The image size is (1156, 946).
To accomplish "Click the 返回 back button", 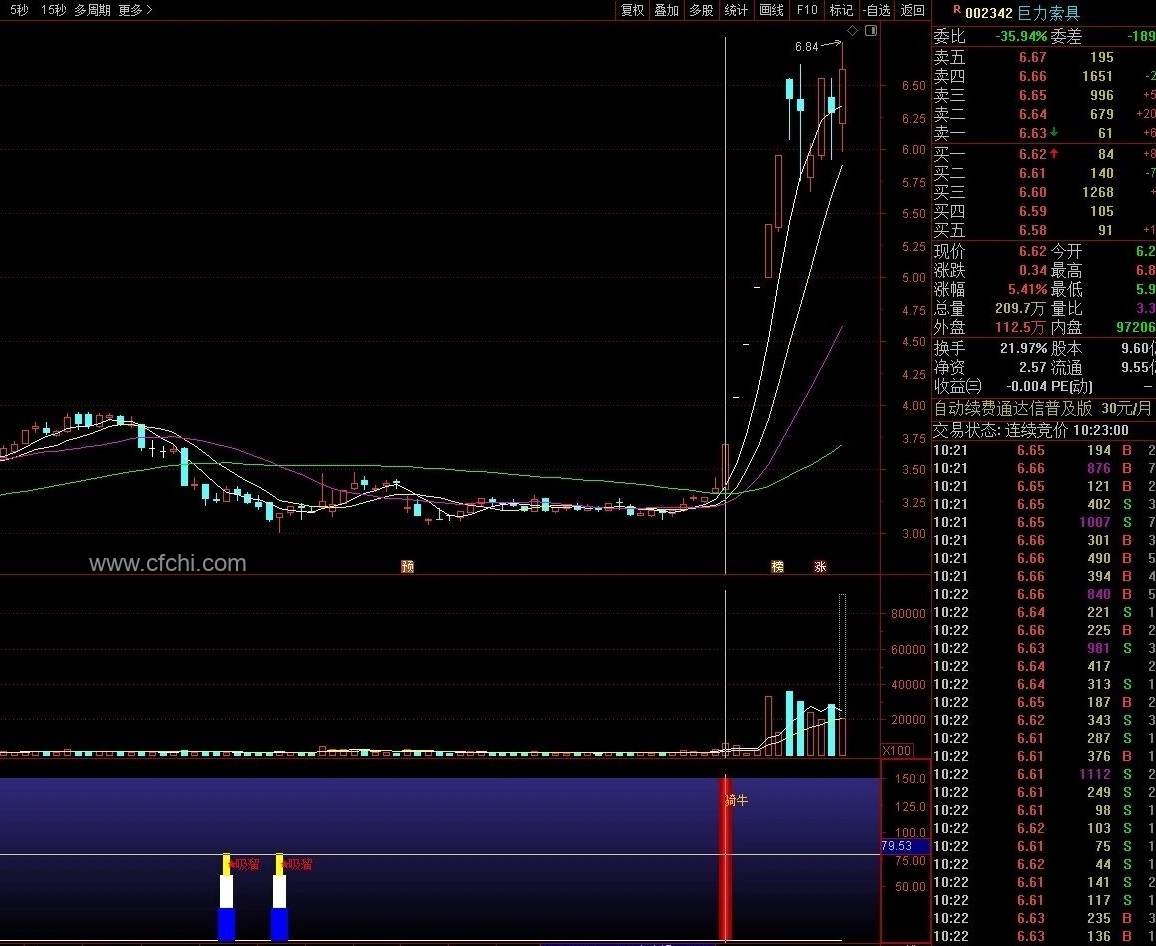I will [x=913, y=10].
